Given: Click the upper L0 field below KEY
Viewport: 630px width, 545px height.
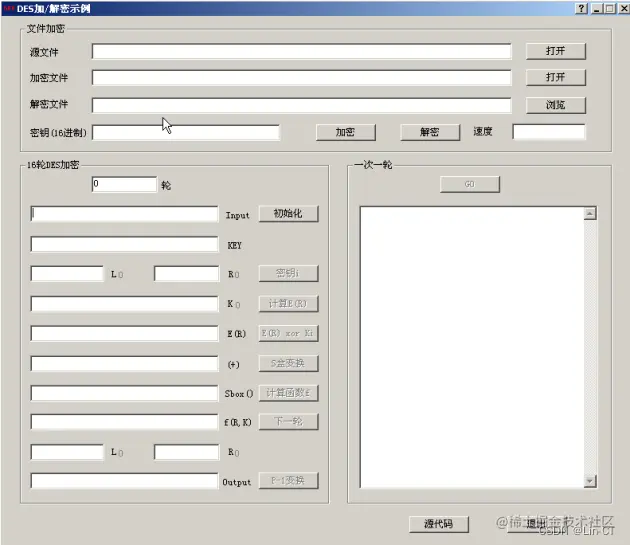Looking at the screenshot, I should [67, 274].
